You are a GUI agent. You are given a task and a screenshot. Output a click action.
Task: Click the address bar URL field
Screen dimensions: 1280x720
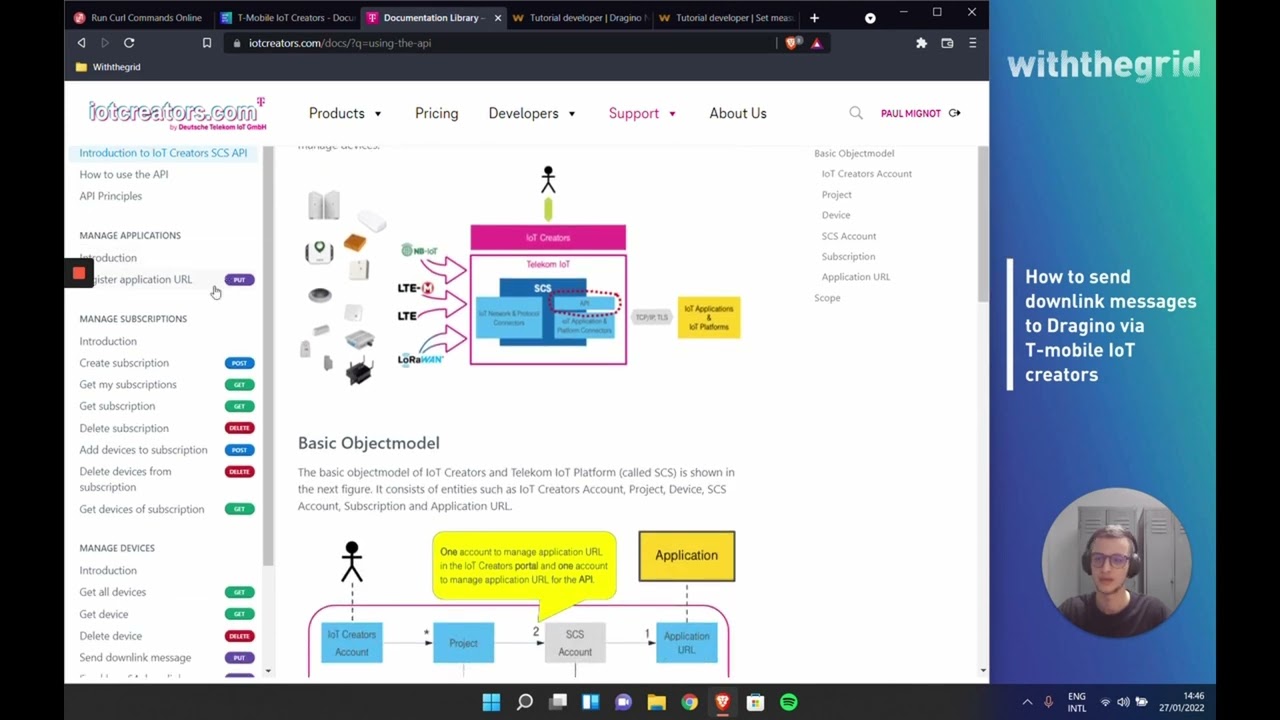(500, 43)
